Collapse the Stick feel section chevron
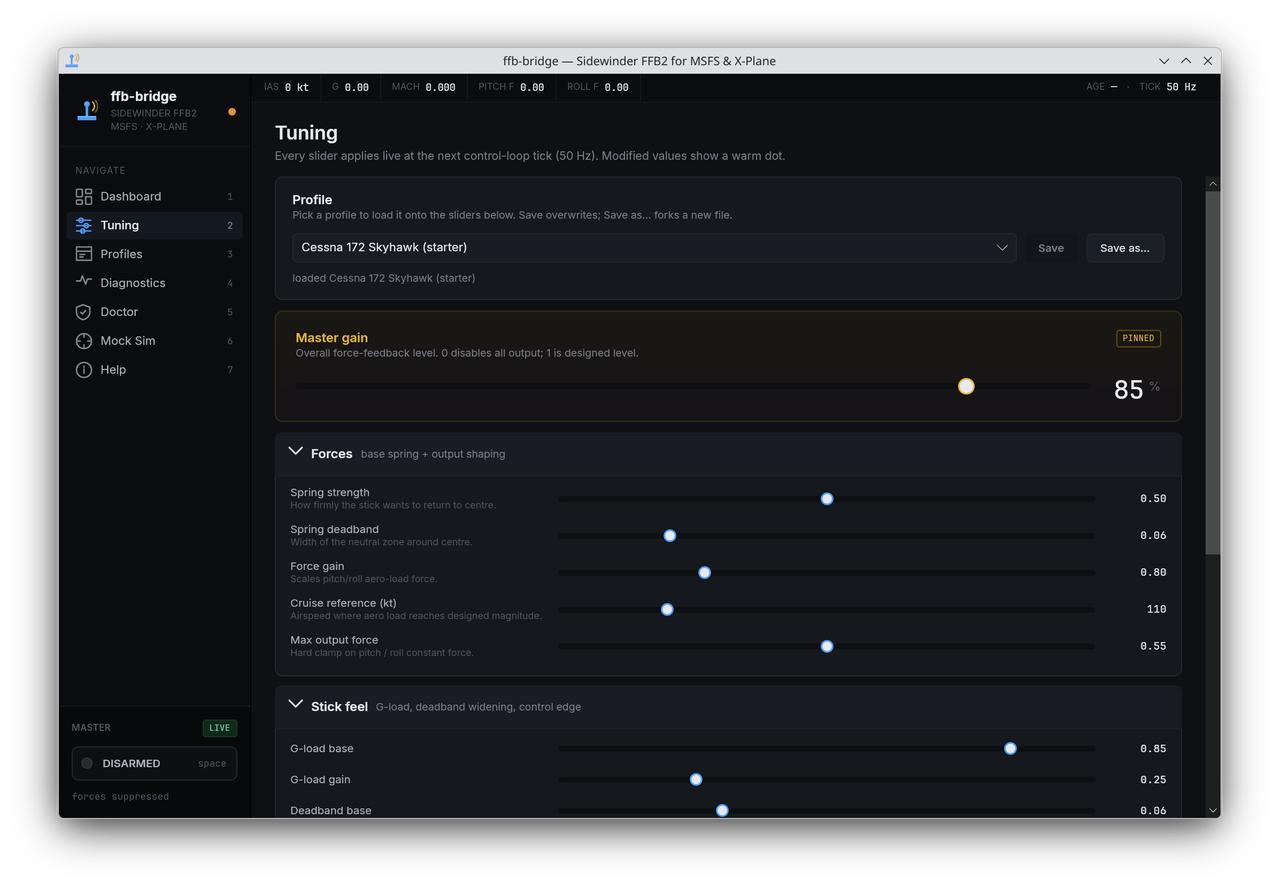The height and width of the screenshot is (888, 1280). (296, 705)
